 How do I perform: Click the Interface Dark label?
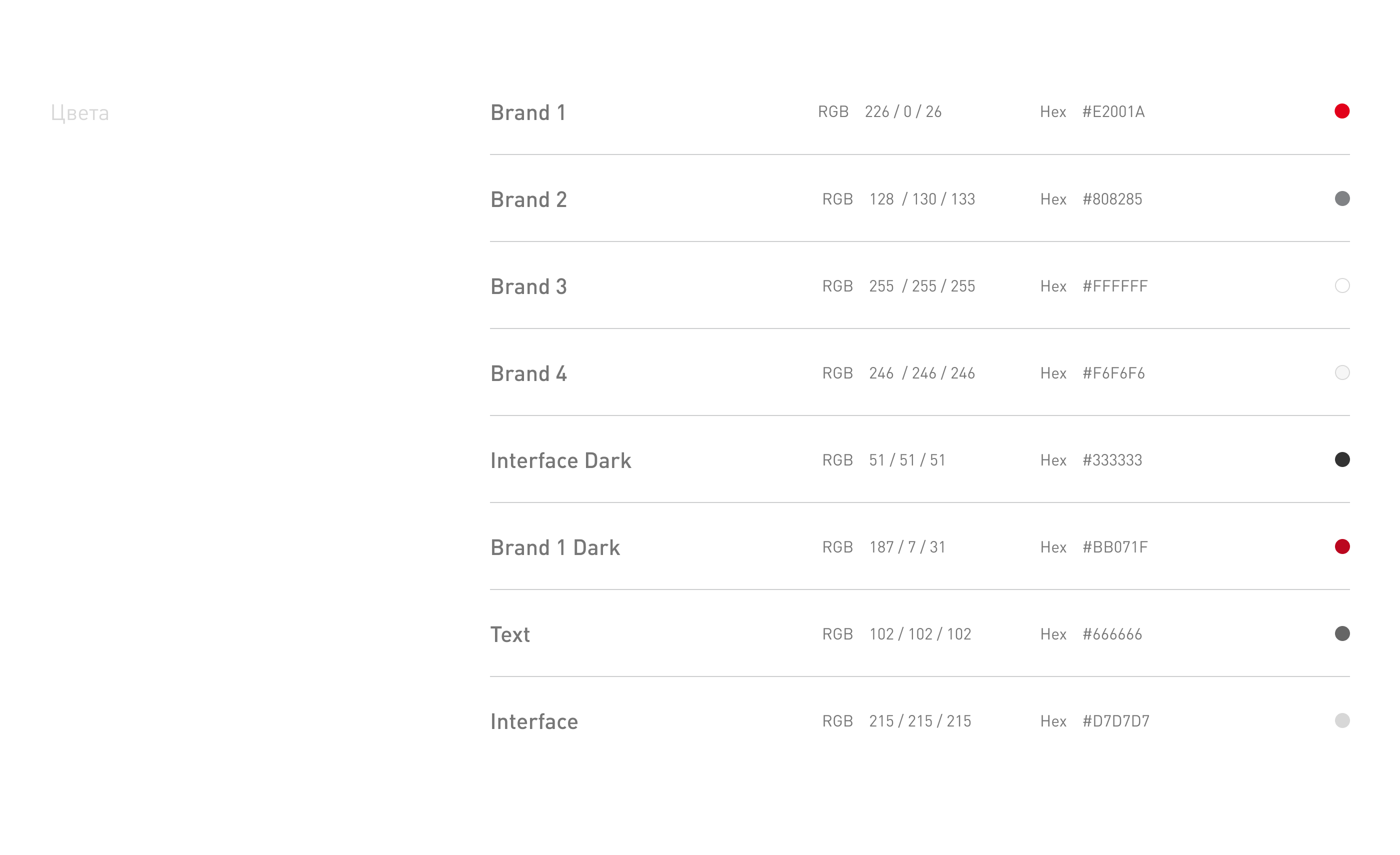[560, 460]
